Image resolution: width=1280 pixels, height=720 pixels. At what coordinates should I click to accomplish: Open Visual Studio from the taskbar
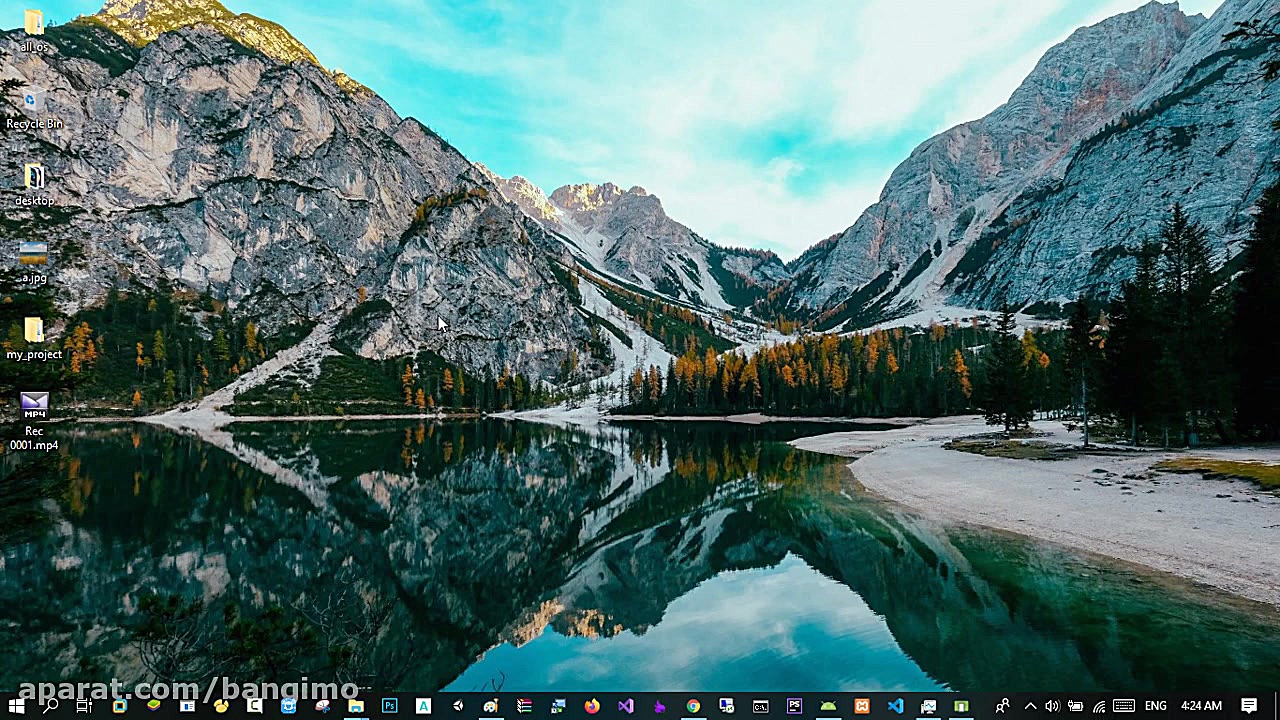(x=625, y=707)
